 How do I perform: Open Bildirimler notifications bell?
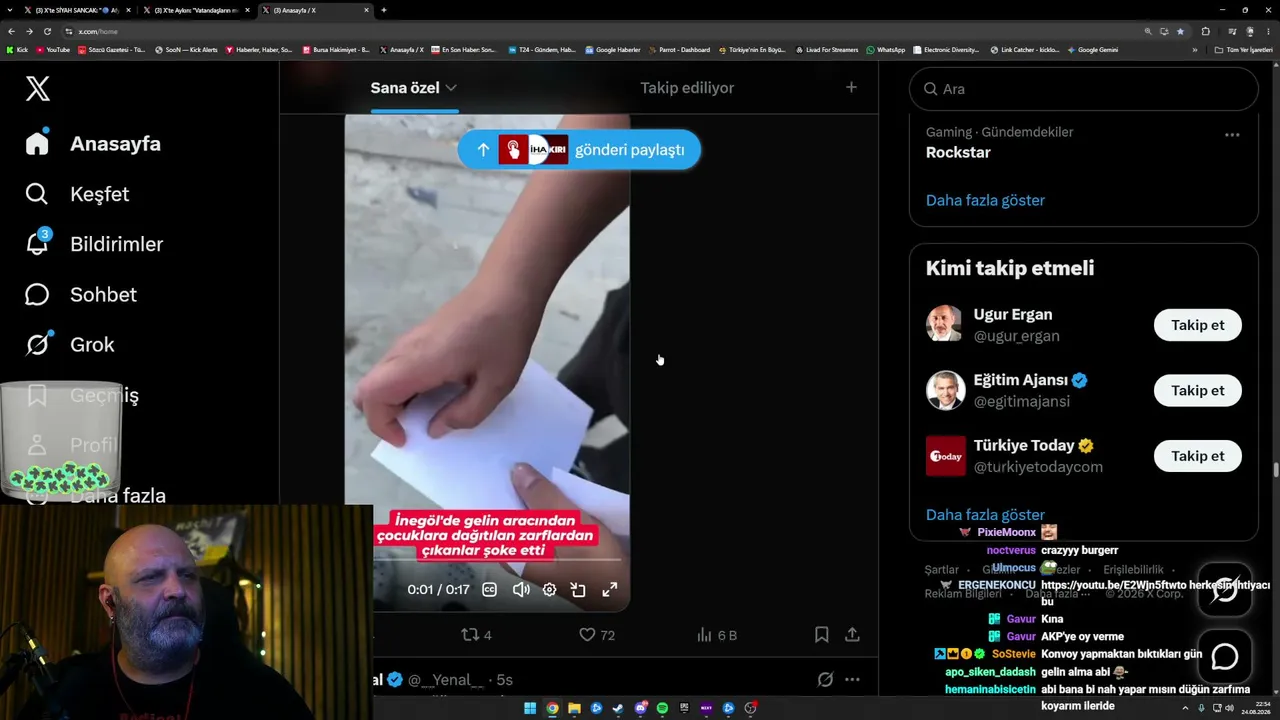[94, 244]
